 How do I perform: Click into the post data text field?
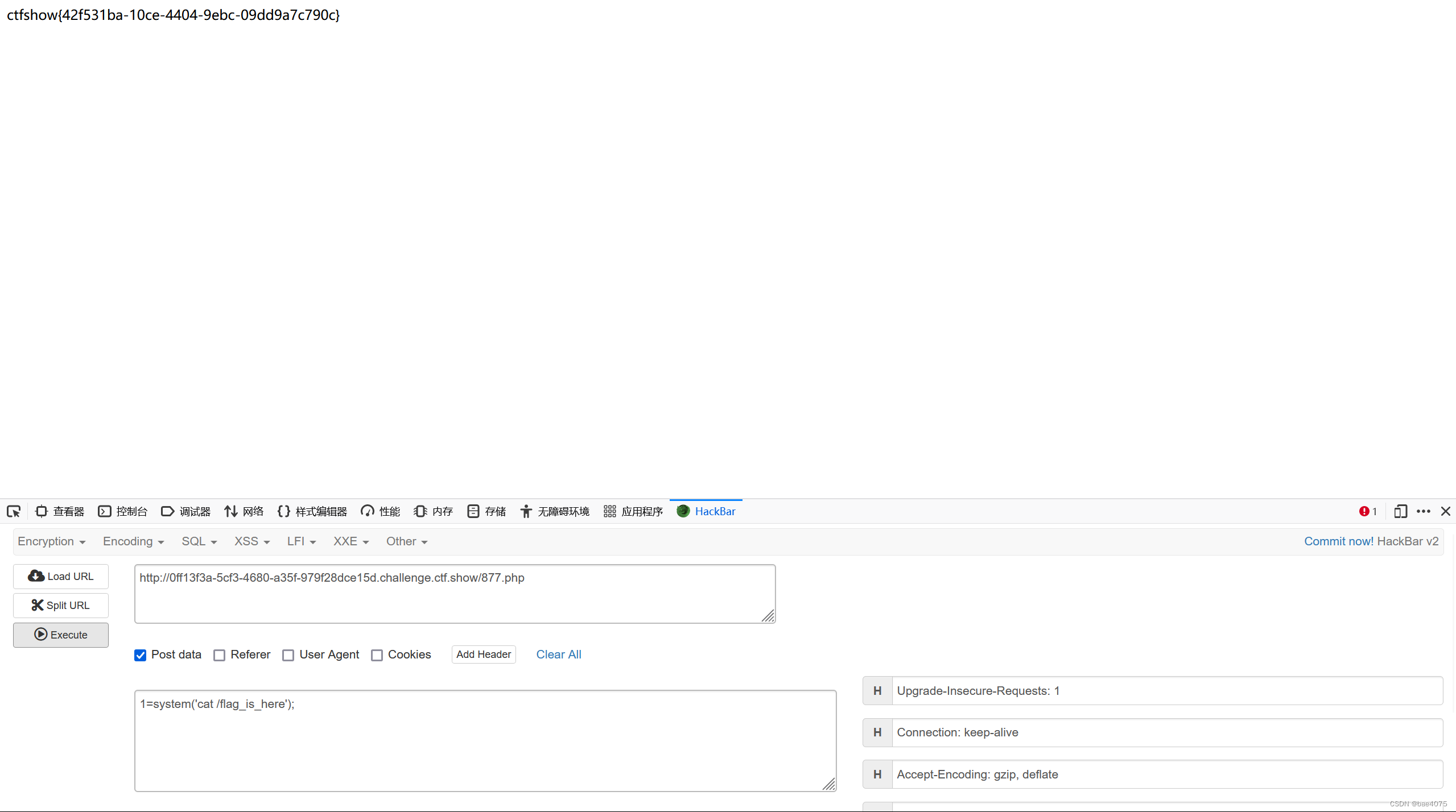point(485,740)
